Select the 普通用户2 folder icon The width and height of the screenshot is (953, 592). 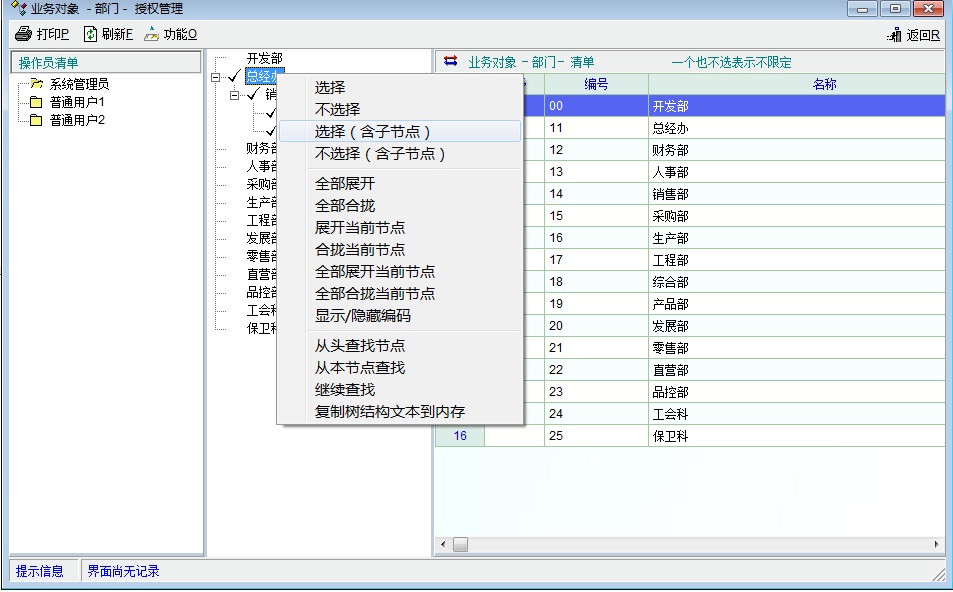tap(36, 121)
